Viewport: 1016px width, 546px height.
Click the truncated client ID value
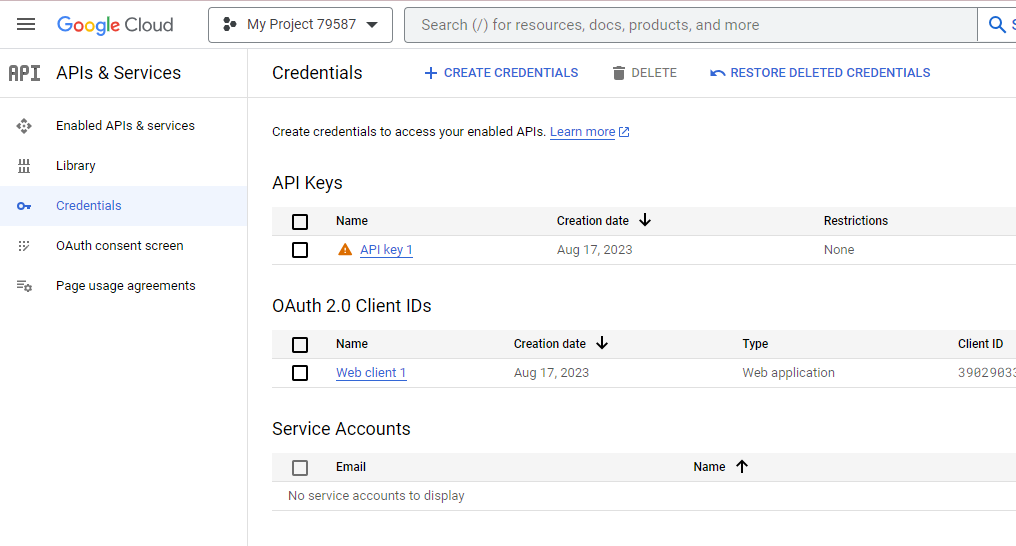(x=987, y=373)
